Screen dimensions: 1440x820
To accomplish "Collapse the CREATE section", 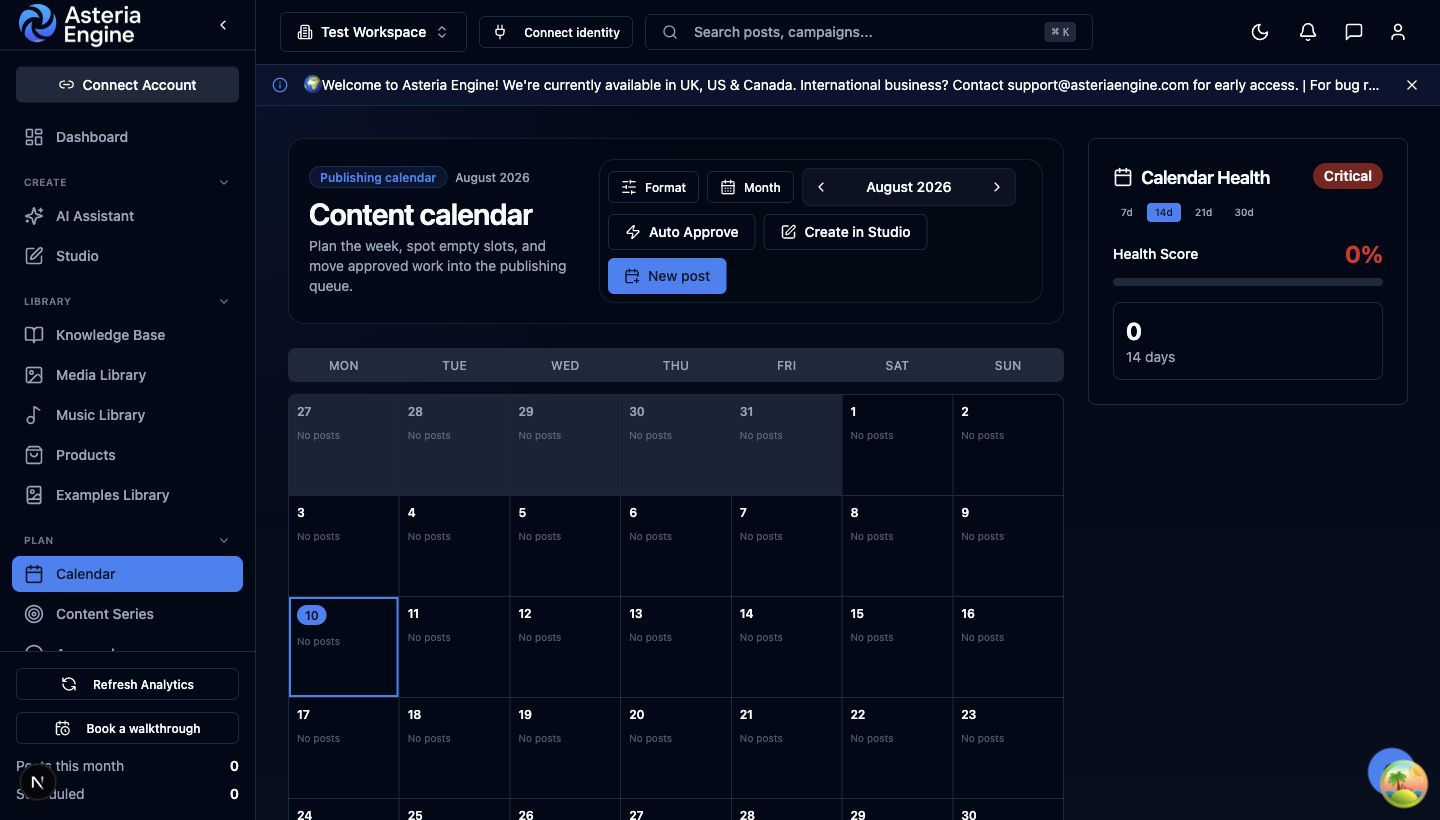I will pos(224,182).
